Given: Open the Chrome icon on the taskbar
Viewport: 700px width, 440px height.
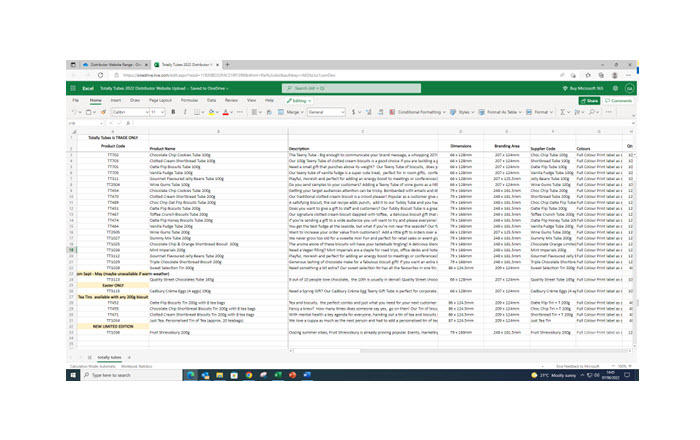Looking at the screenshot, I should point(249,375).
